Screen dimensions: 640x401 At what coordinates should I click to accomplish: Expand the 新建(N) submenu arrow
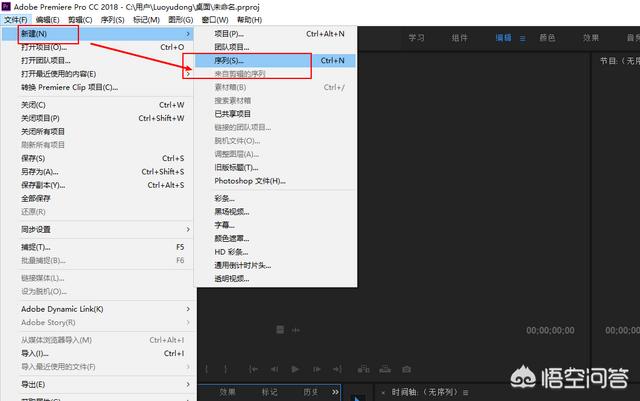click(188, 34)
